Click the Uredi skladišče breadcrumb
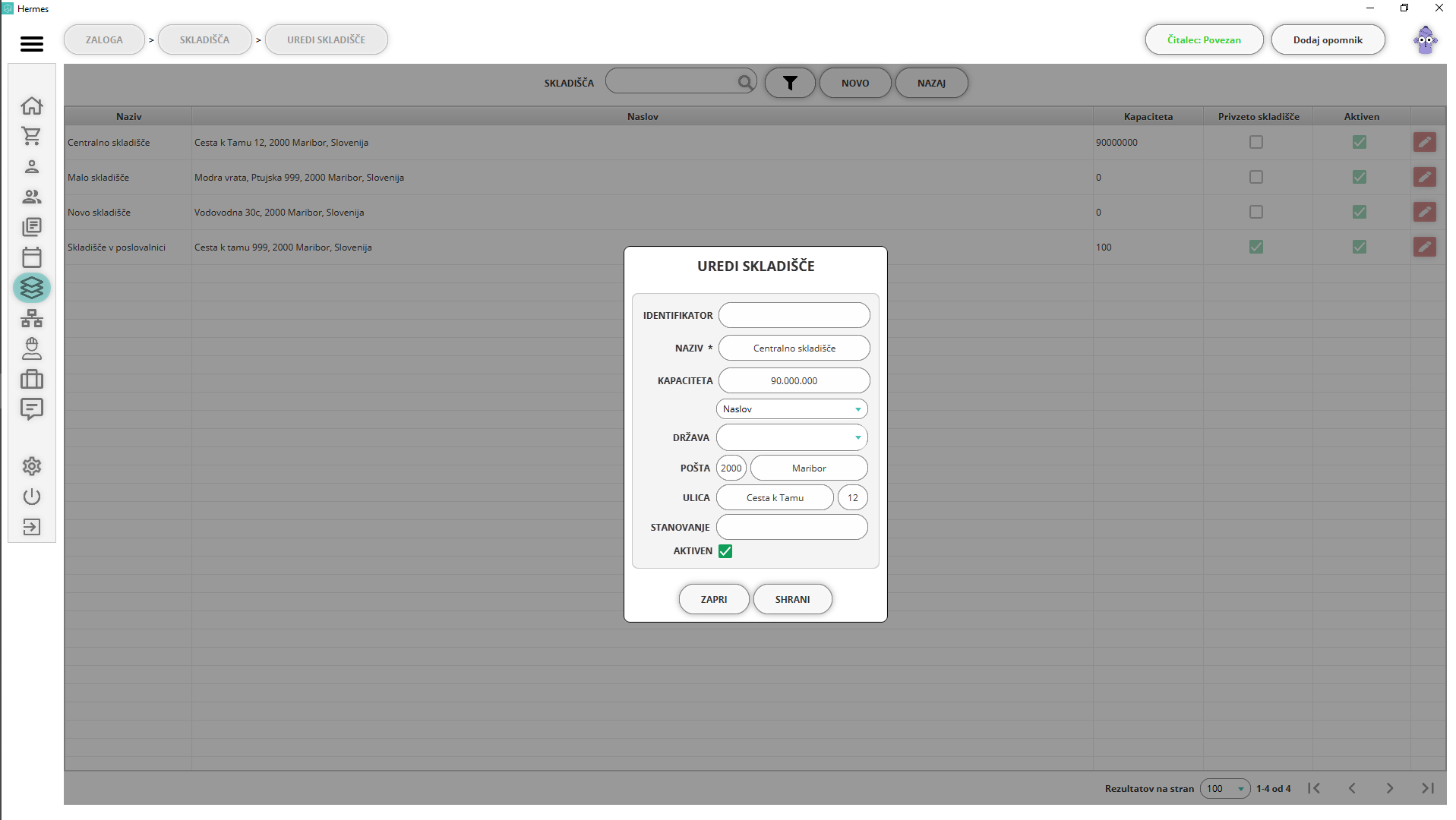This screenshot has height=820, width=1456. tap(326, 39)
